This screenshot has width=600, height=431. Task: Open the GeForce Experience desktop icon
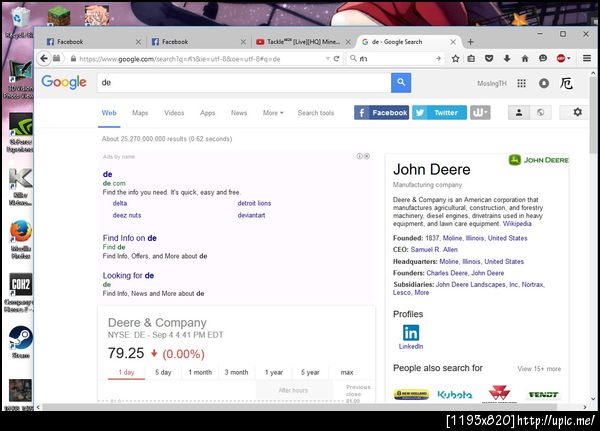(21, 132)
